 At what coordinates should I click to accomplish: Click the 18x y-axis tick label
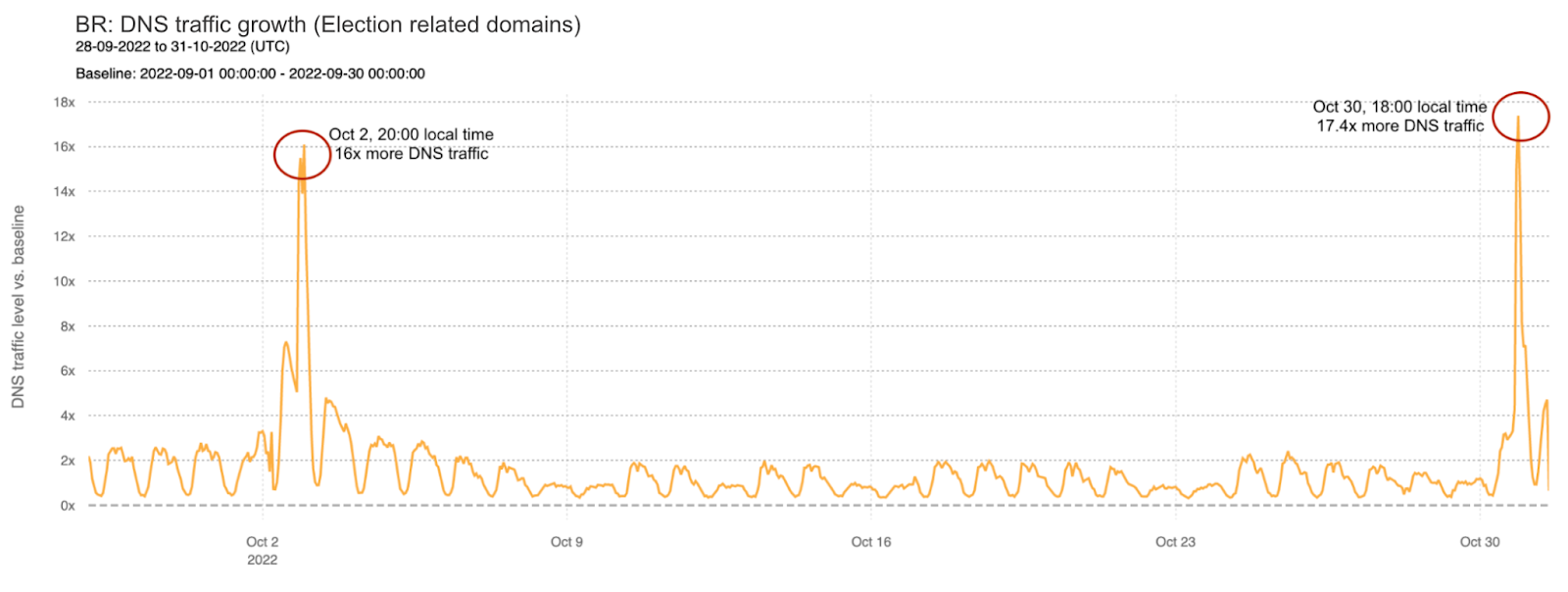64,102
